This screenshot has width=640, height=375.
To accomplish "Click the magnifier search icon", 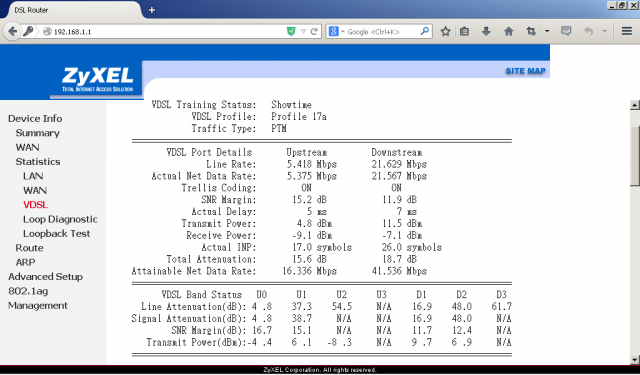I will [x=424, y=31].
